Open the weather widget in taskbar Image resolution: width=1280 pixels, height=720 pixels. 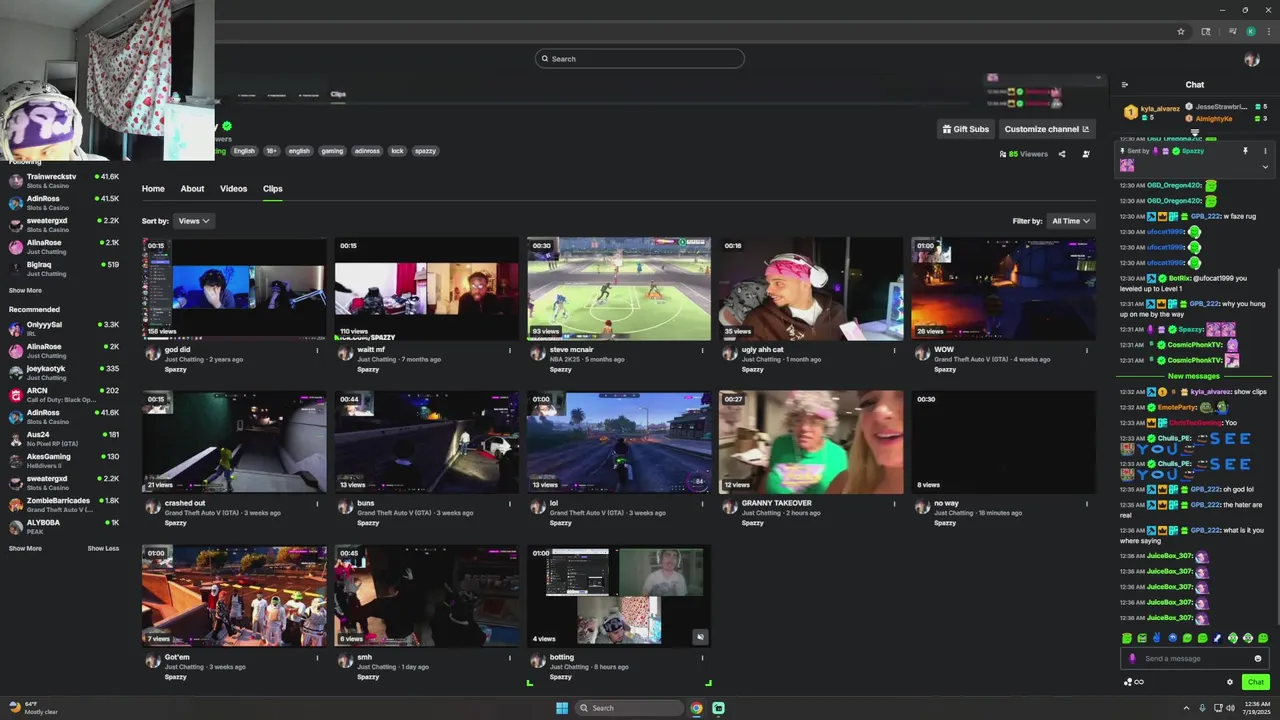coord(34,708)
